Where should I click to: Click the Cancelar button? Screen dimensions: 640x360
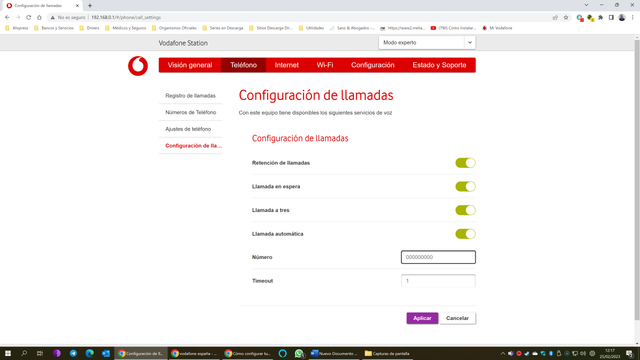click(457, 318)
